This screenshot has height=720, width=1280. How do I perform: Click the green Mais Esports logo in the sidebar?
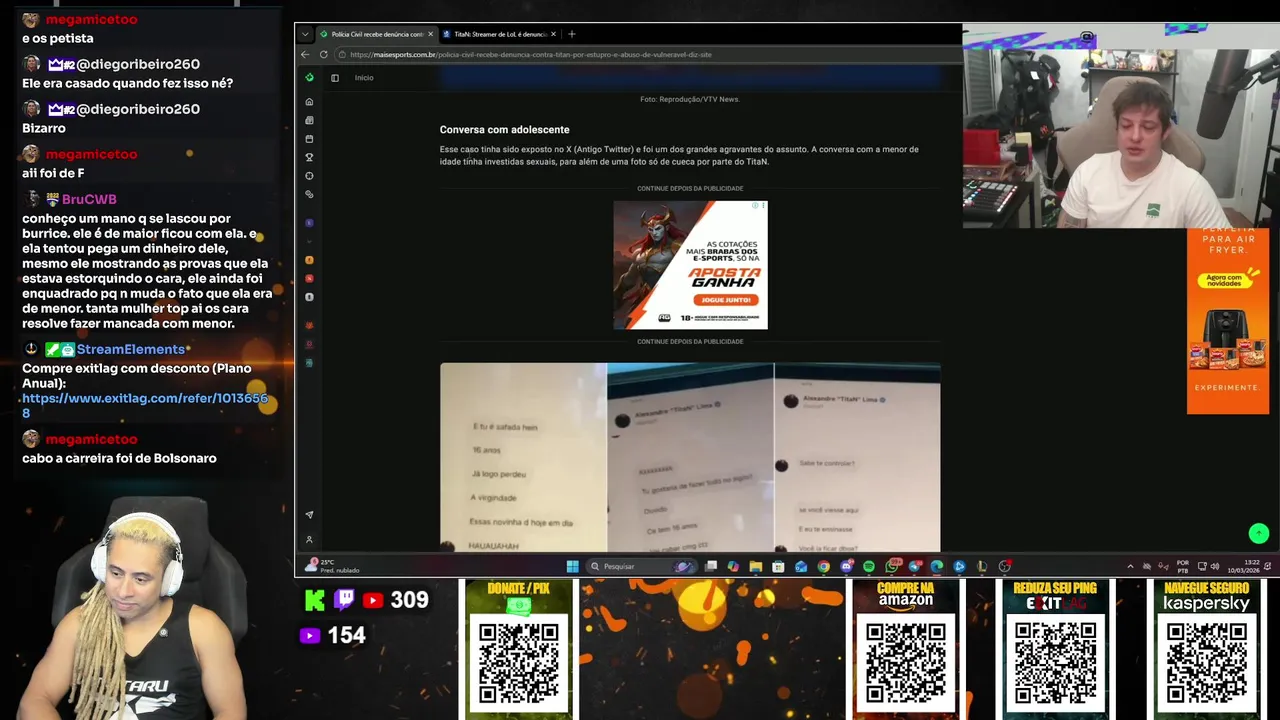pyautogui.click(x=309, y=77)
